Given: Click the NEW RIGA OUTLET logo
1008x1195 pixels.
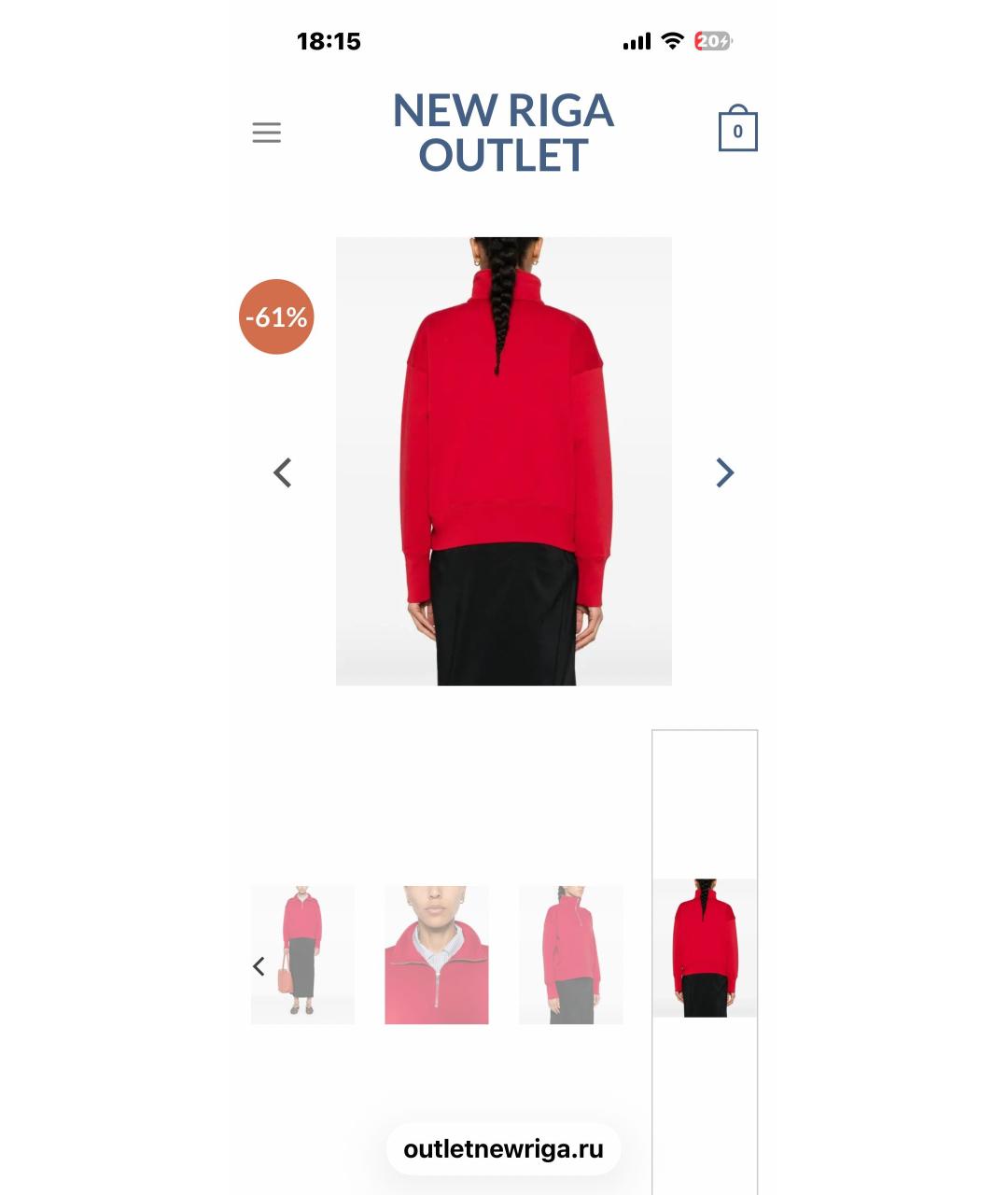Looking at the screenshot, I should 503,133.
